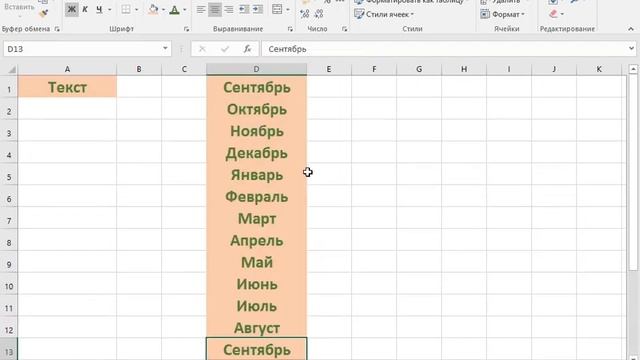Expand the formula bar chevron
Screen dimensions: 640x360
pos(632,49)
